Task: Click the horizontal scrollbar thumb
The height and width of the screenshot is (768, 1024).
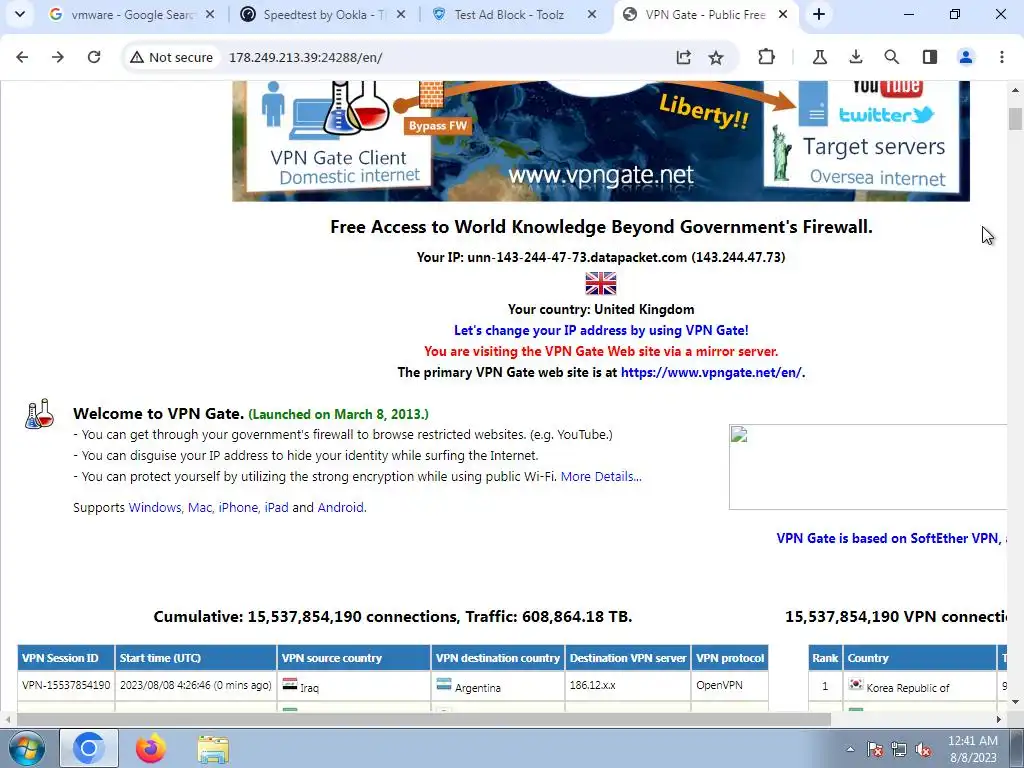Action: point(424,719)
